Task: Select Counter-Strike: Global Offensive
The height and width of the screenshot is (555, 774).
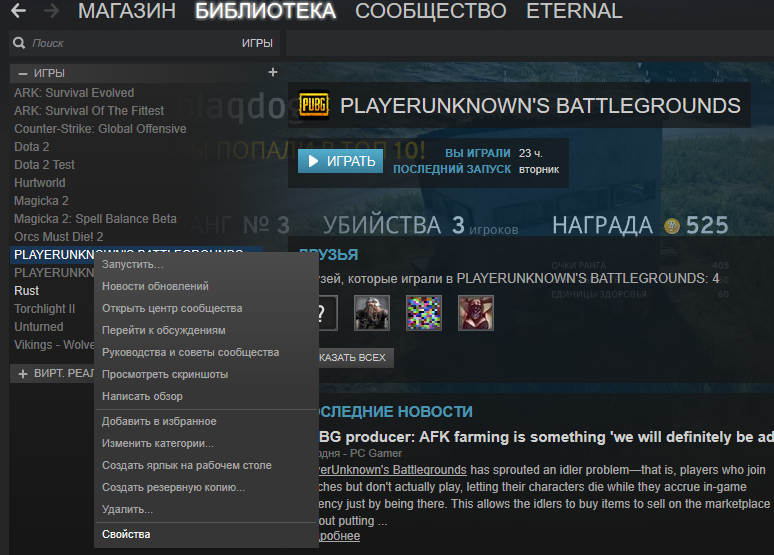Action: 100,129
